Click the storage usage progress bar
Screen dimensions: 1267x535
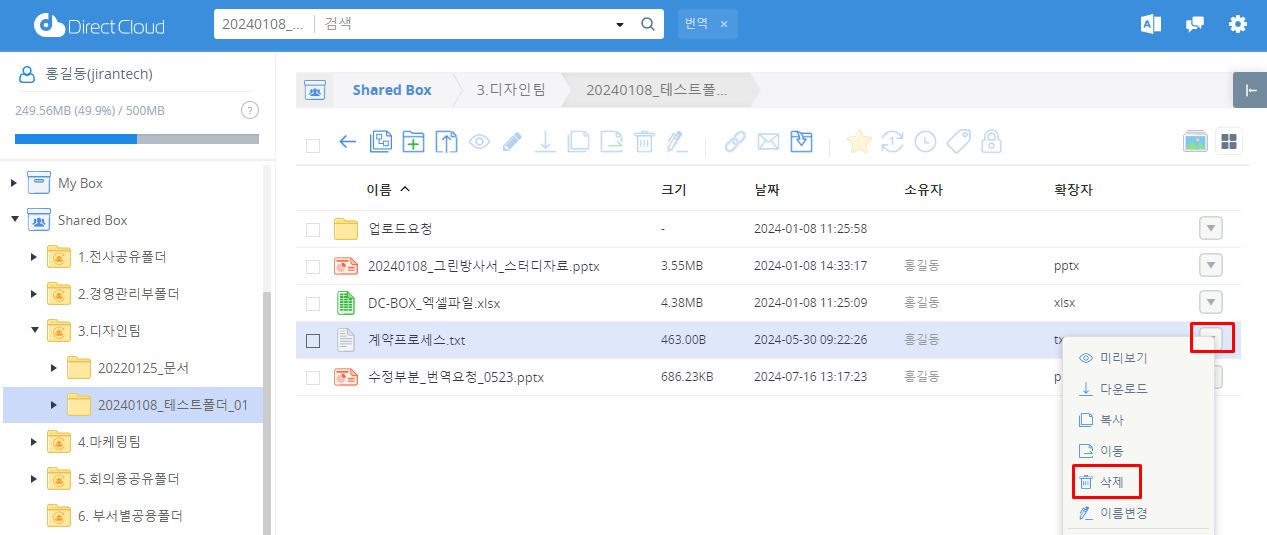[137, 139]
